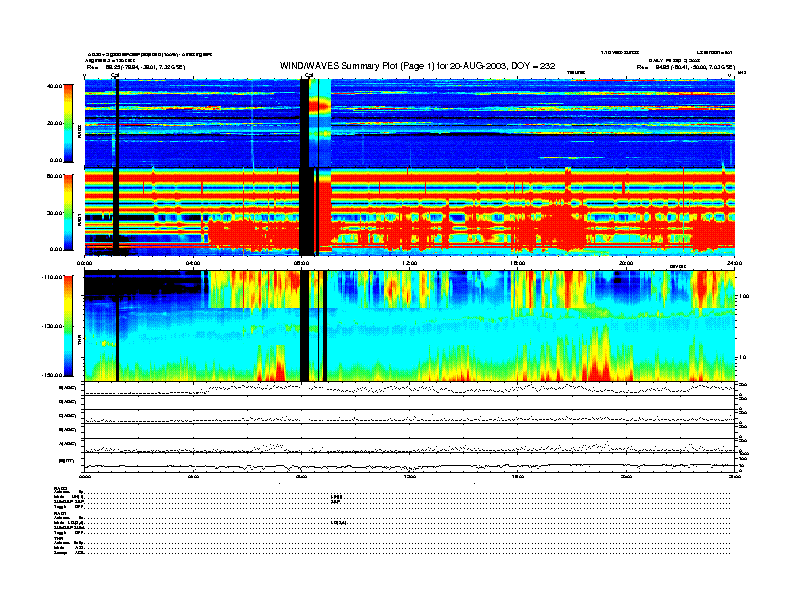Viewport: 792px width, 612px height.
Task: Click the '-150.00' value on TNR color scale
Action: (x=53, y=375)
